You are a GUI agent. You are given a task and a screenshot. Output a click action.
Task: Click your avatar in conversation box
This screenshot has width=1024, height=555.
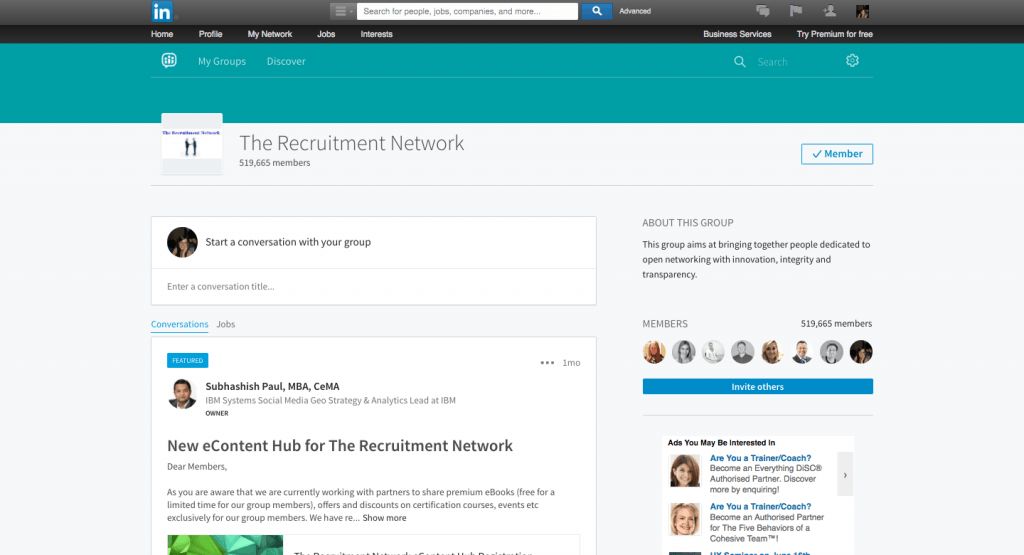pos(182,242)
